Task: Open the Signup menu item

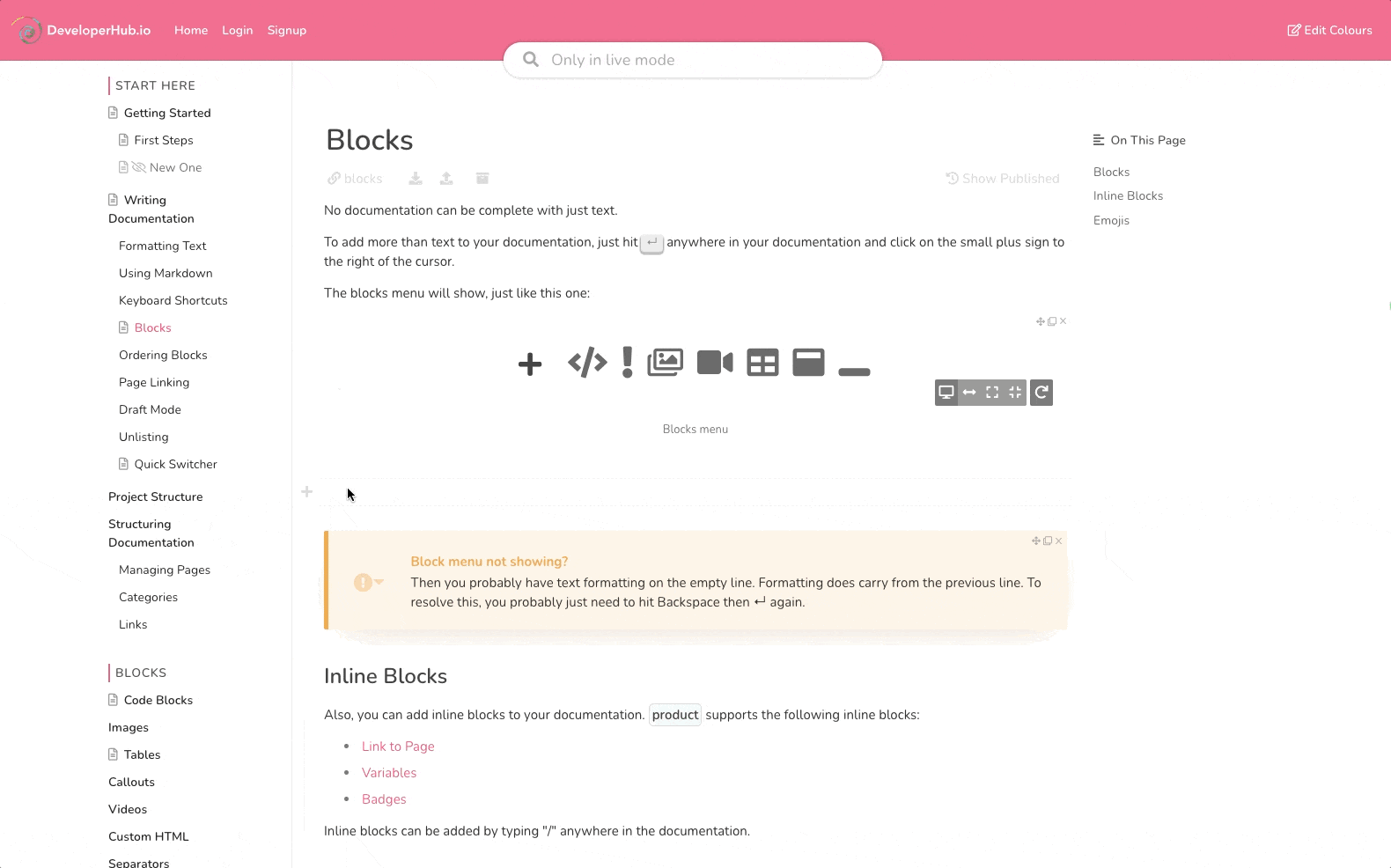Action: (x=287, y=30)
